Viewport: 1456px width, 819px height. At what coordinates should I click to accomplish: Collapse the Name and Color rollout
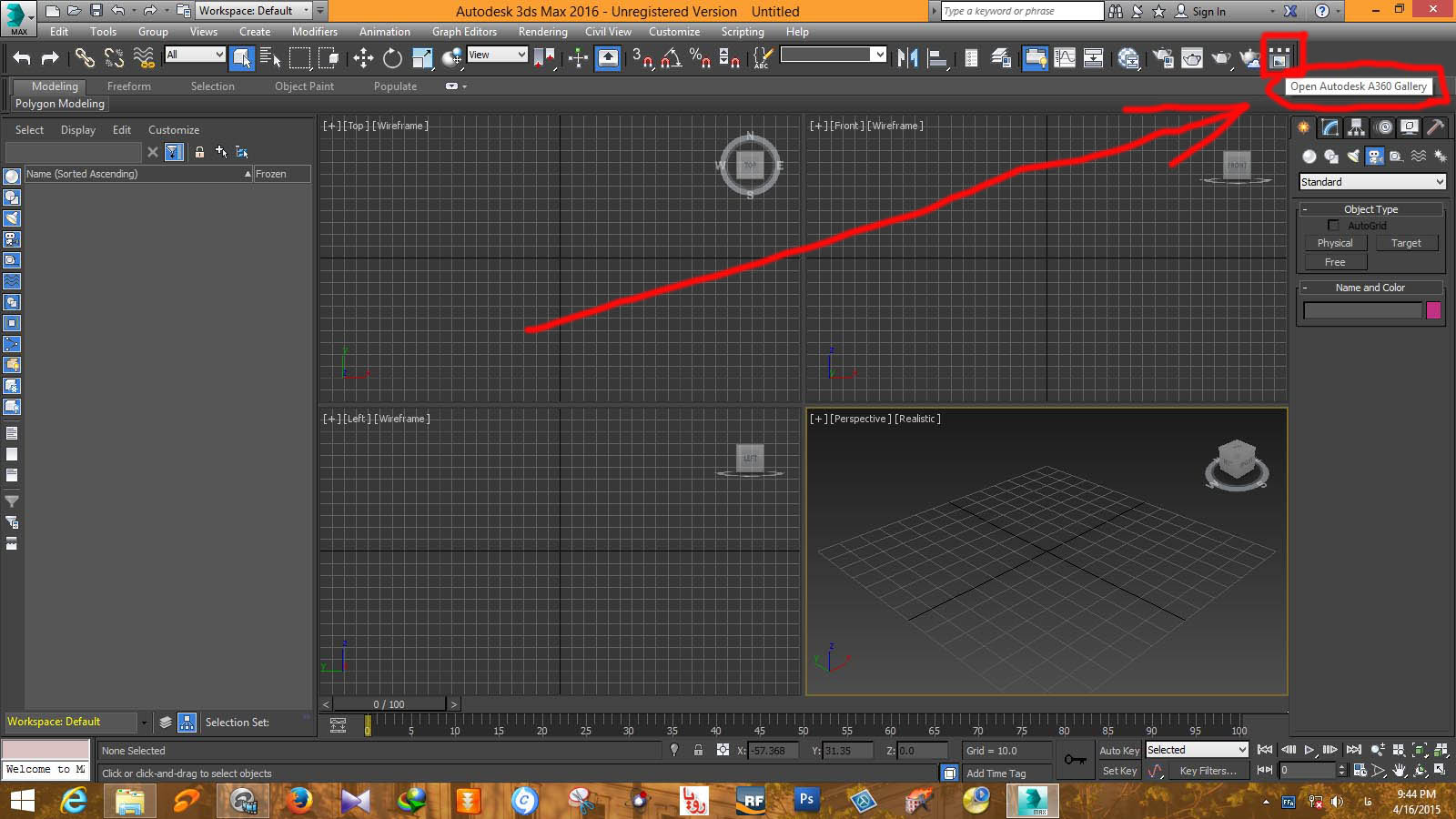[1371, 288]
